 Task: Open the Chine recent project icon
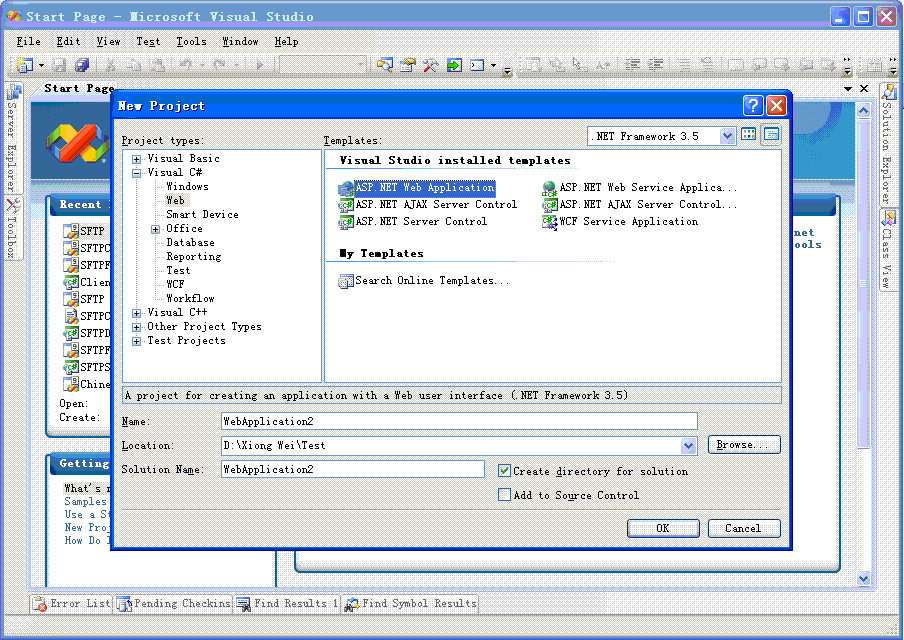(x=71, y=384)
